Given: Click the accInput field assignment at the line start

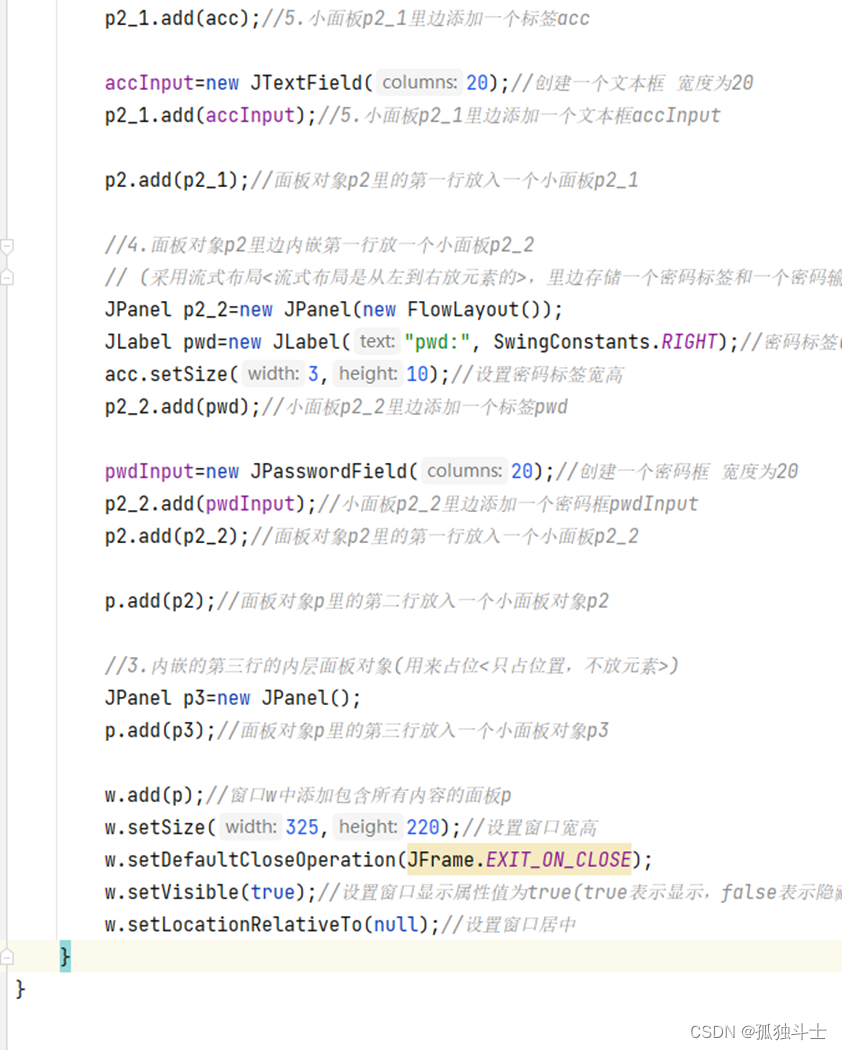Looking at the screenshot, I should pos(149,82).
